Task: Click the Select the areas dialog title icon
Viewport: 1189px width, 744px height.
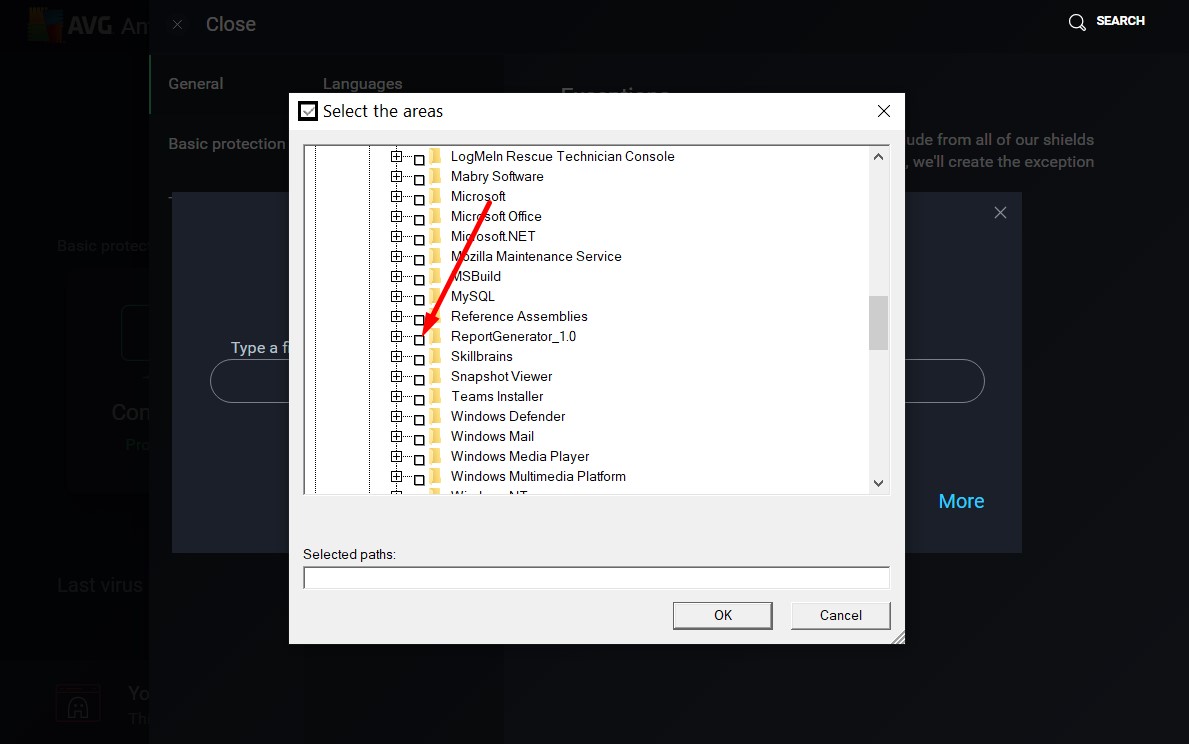Action: tap(308, 111)
